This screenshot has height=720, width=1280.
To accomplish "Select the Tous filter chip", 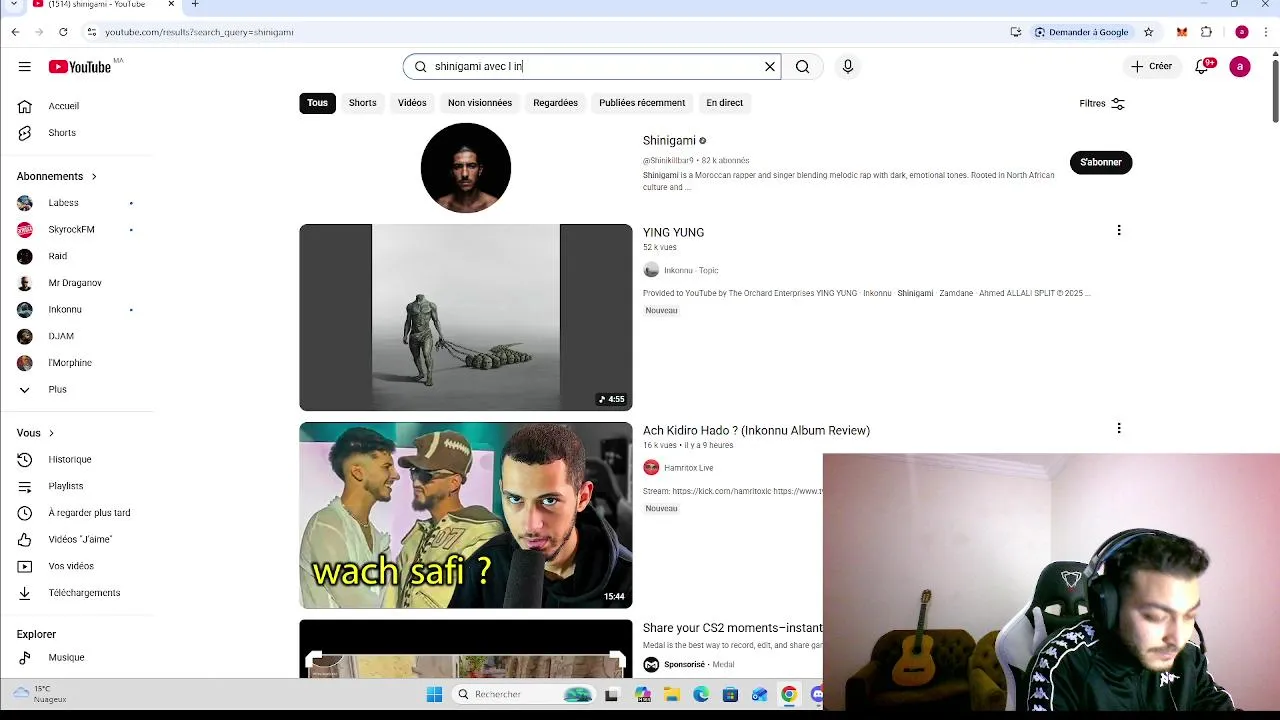I will (317, 103).
